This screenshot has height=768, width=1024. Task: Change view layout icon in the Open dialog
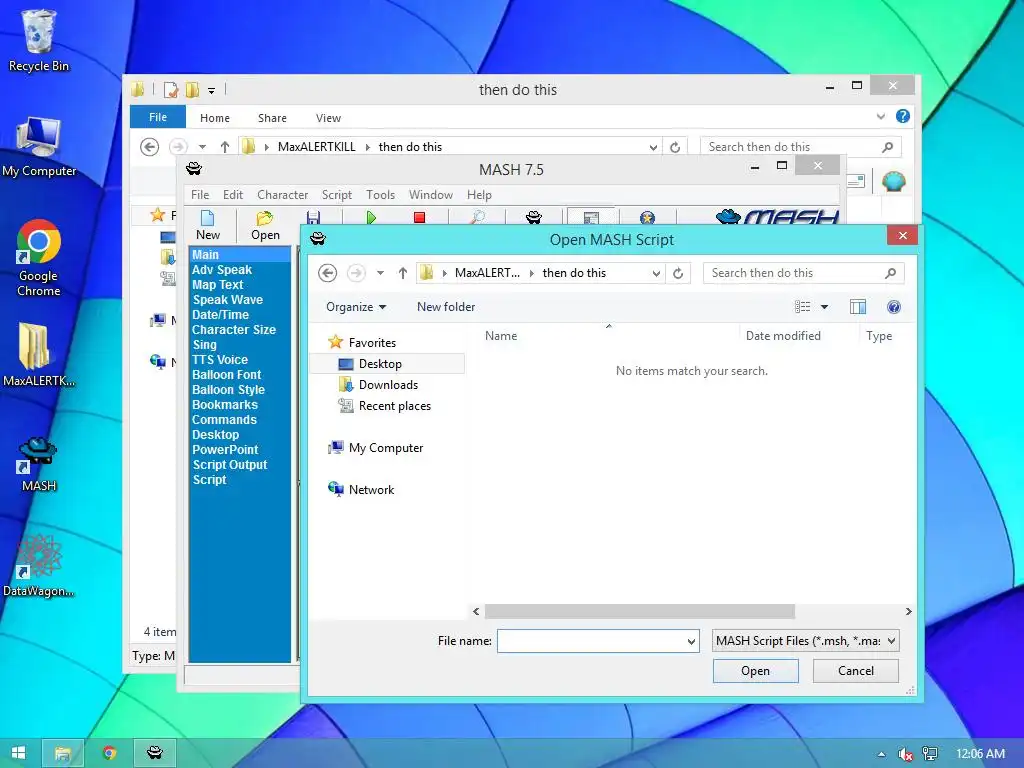(803, 307)
